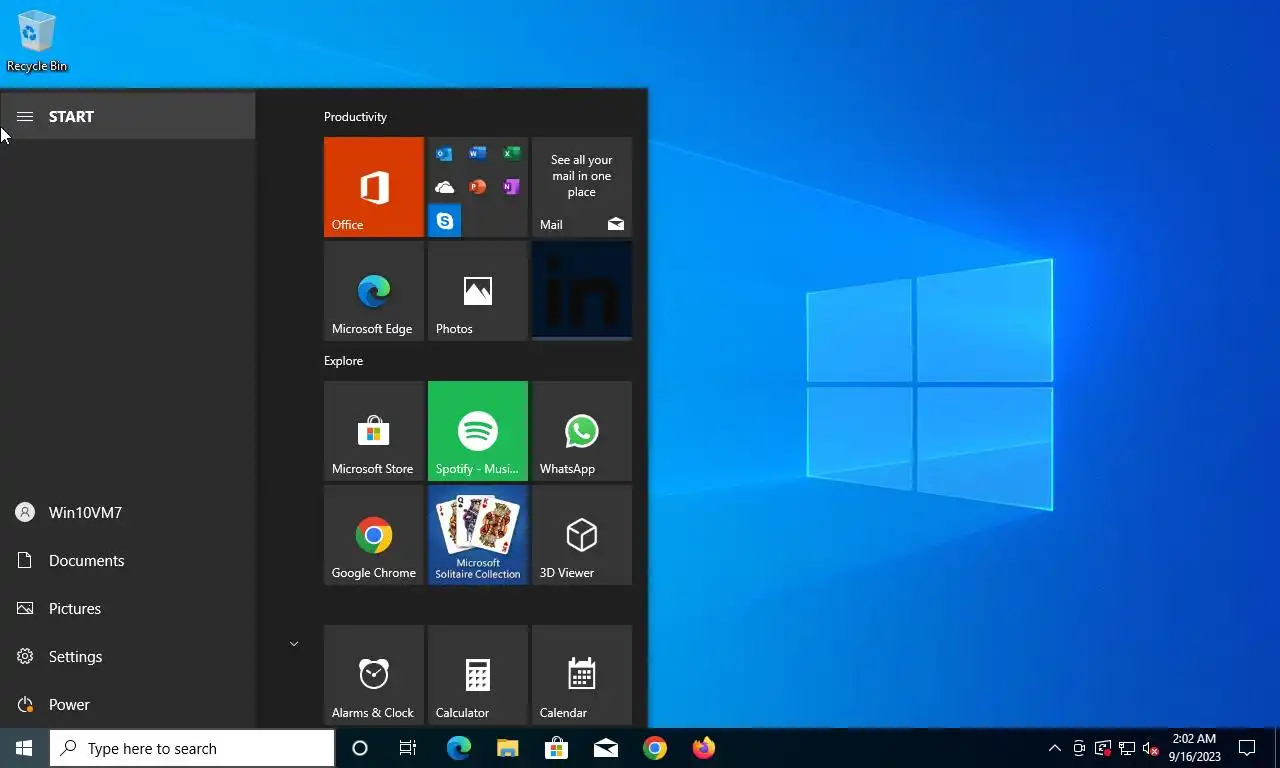1280x768 pixels.
Task: Expand the tile group chevron
Action: point(294,644)
